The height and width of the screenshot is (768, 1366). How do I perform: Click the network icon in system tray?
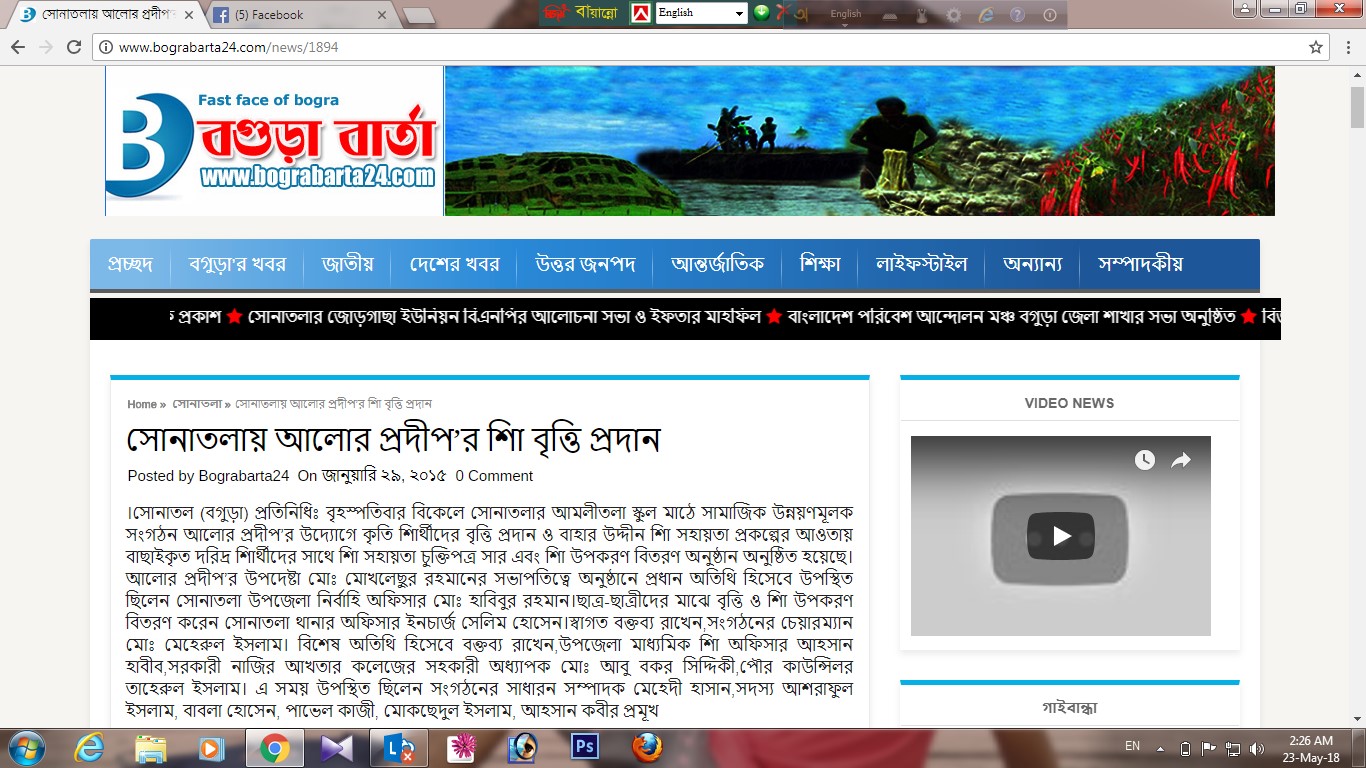[1233, 748]
